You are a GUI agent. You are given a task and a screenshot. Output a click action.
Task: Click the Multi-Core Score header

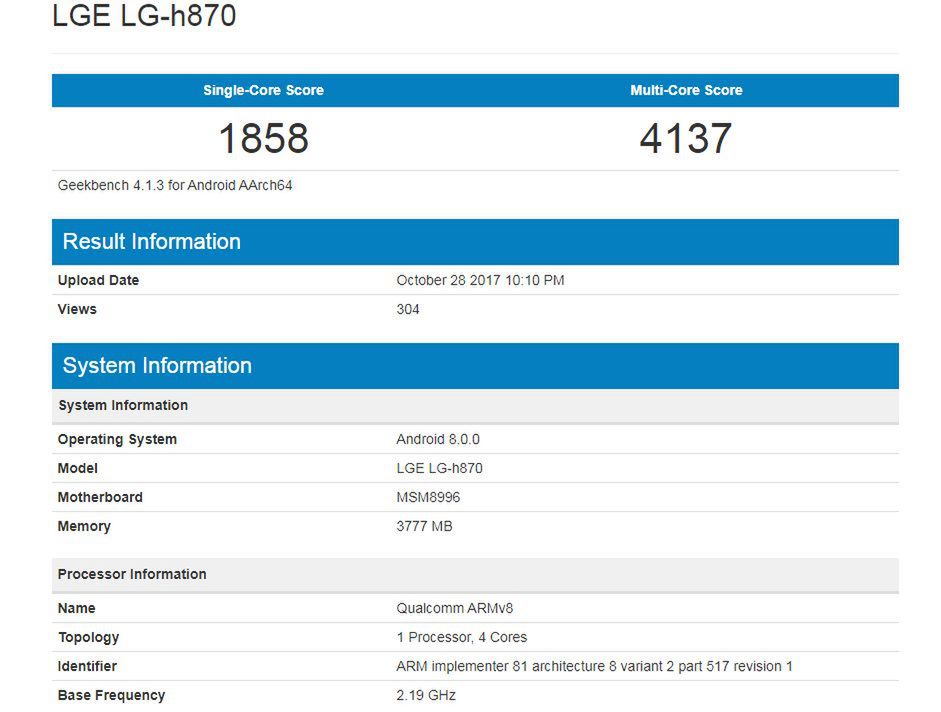(686, 90)
